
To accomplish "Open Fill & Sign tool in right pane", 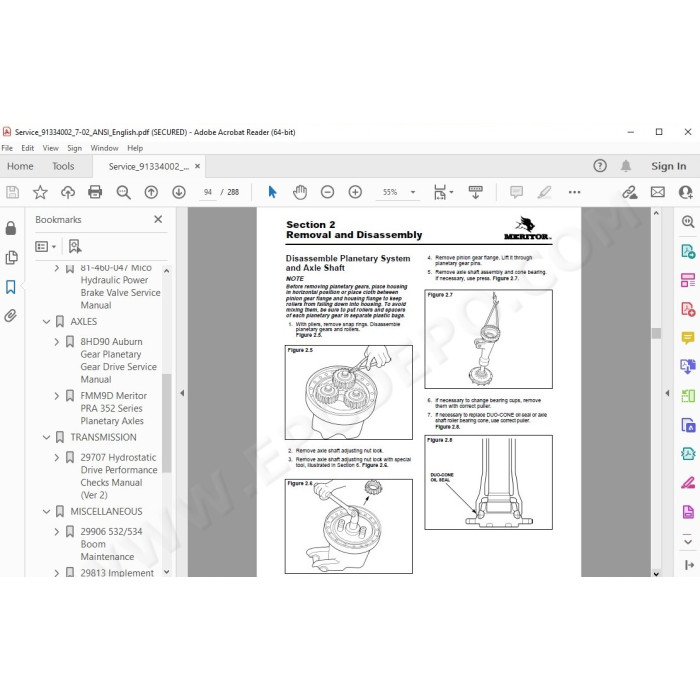I will point(688,483).
